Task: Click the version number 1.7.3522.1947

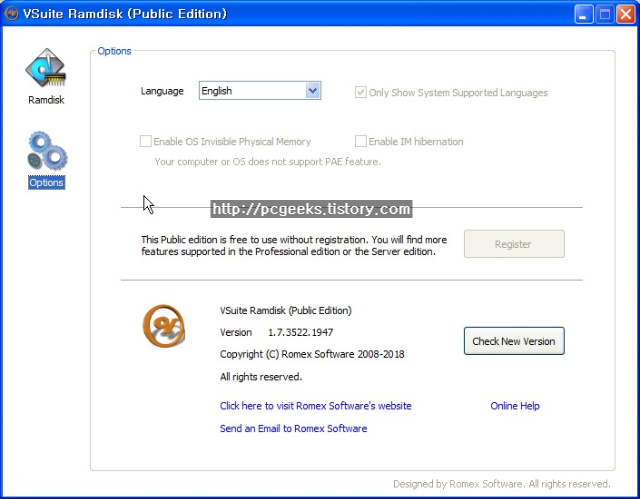Action: (x=300, y=333)
